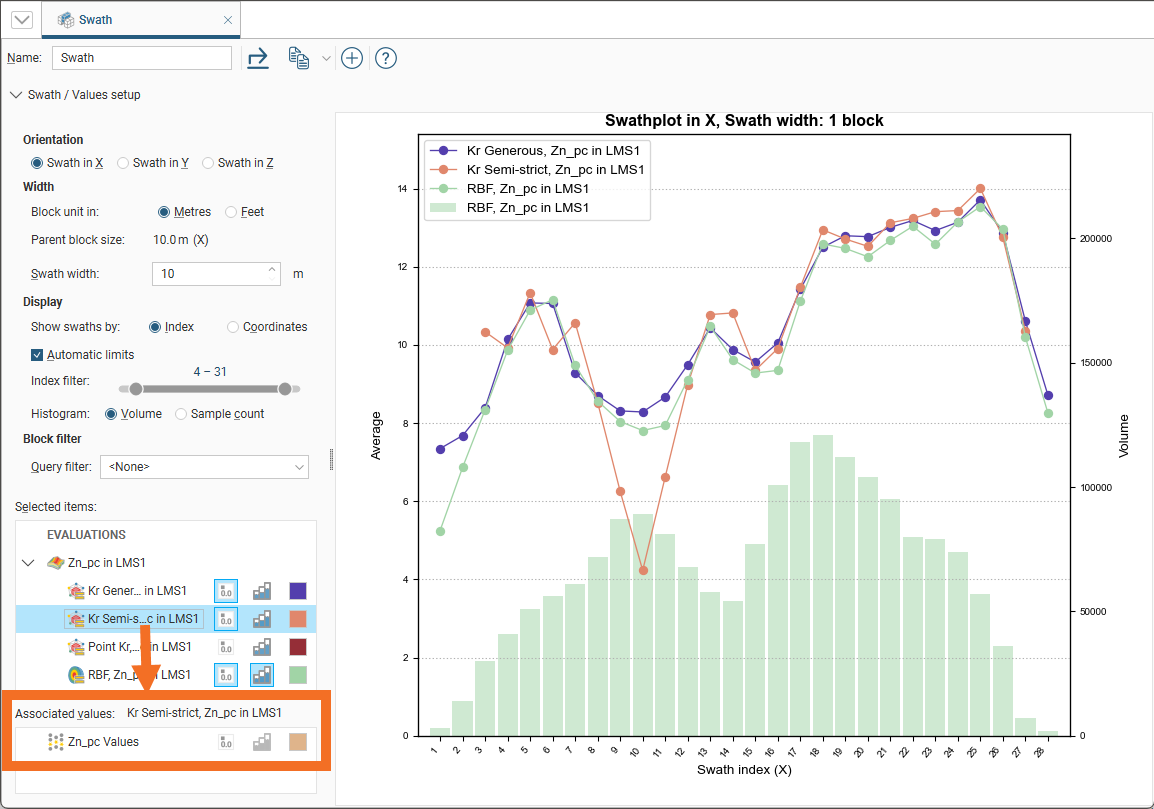
Task: Click the export arrow icon beside Name
Action: click(258, 58)
